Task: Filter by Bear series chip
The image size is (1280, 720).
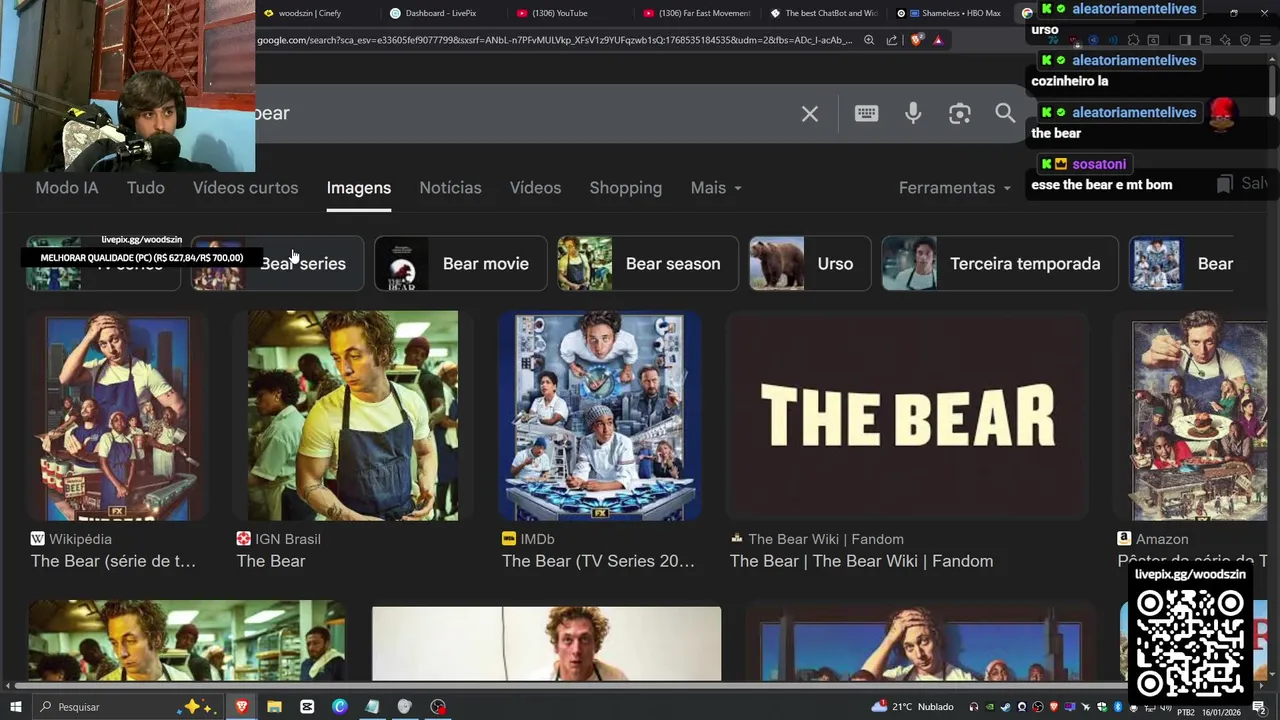Action: click(278, 264)
